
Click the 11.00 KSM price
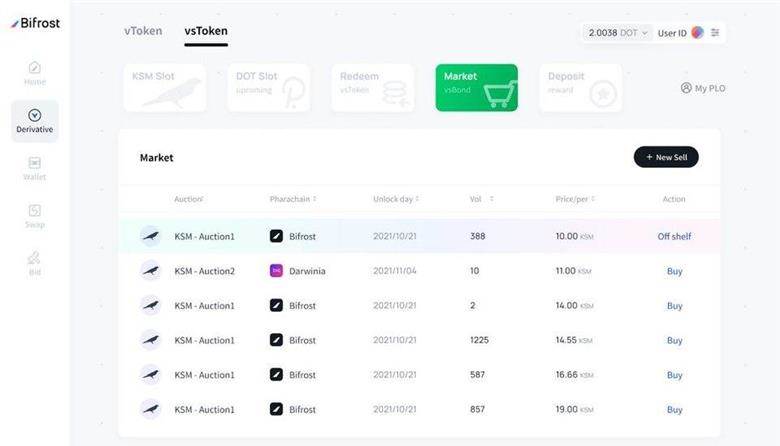pyautogui.click(x=574, y=271)
